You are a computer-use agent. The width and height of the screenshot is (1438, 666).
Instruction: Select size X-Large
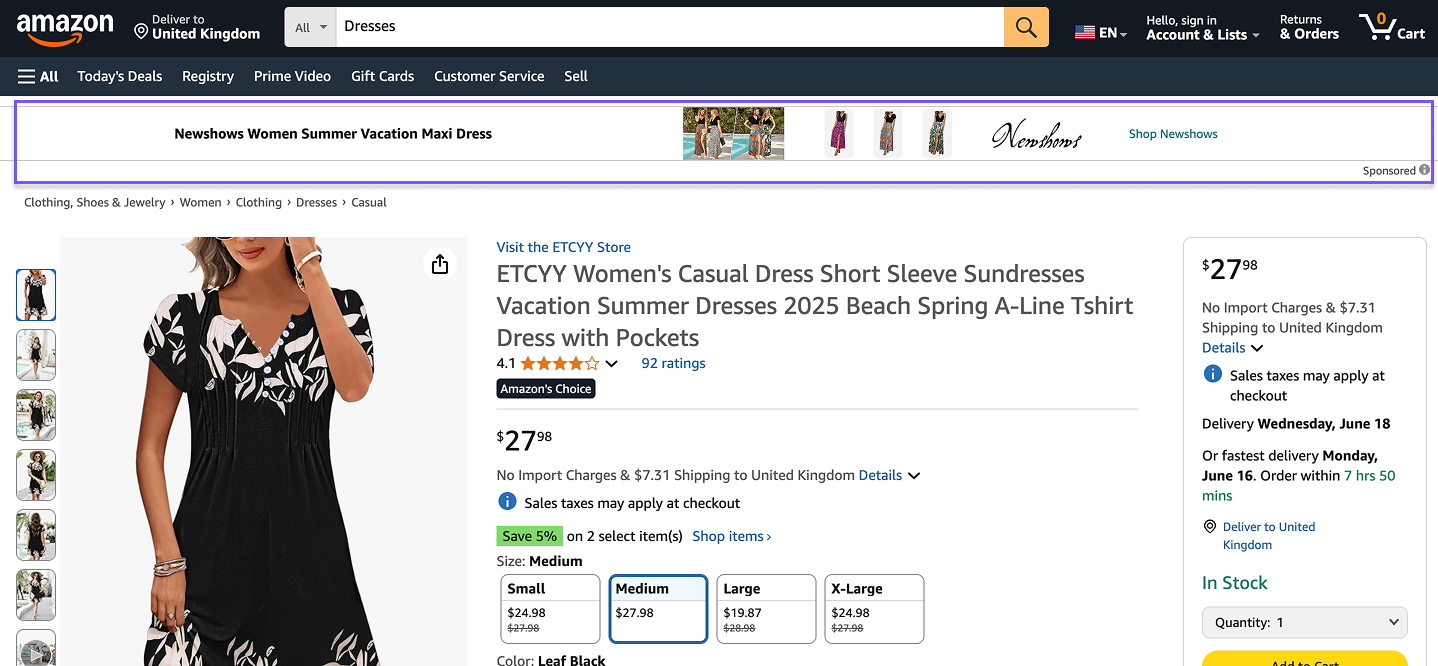[874, 608]
